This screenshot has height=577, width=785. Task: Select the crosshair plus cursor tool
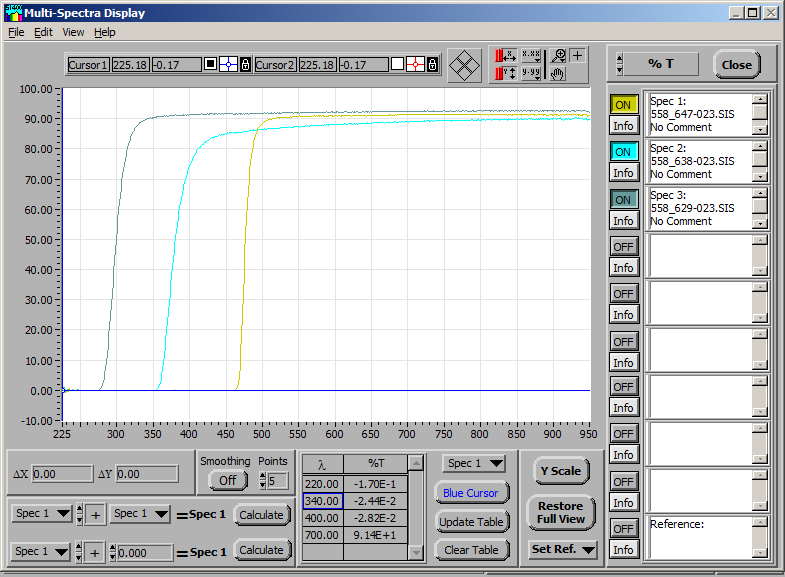pyautogui.click(x=578, y=56)
